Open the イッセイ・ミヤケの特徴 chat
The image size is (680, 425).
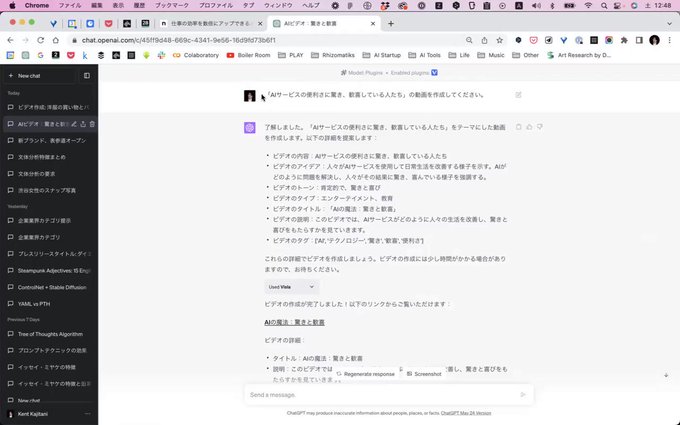[49, 367]
